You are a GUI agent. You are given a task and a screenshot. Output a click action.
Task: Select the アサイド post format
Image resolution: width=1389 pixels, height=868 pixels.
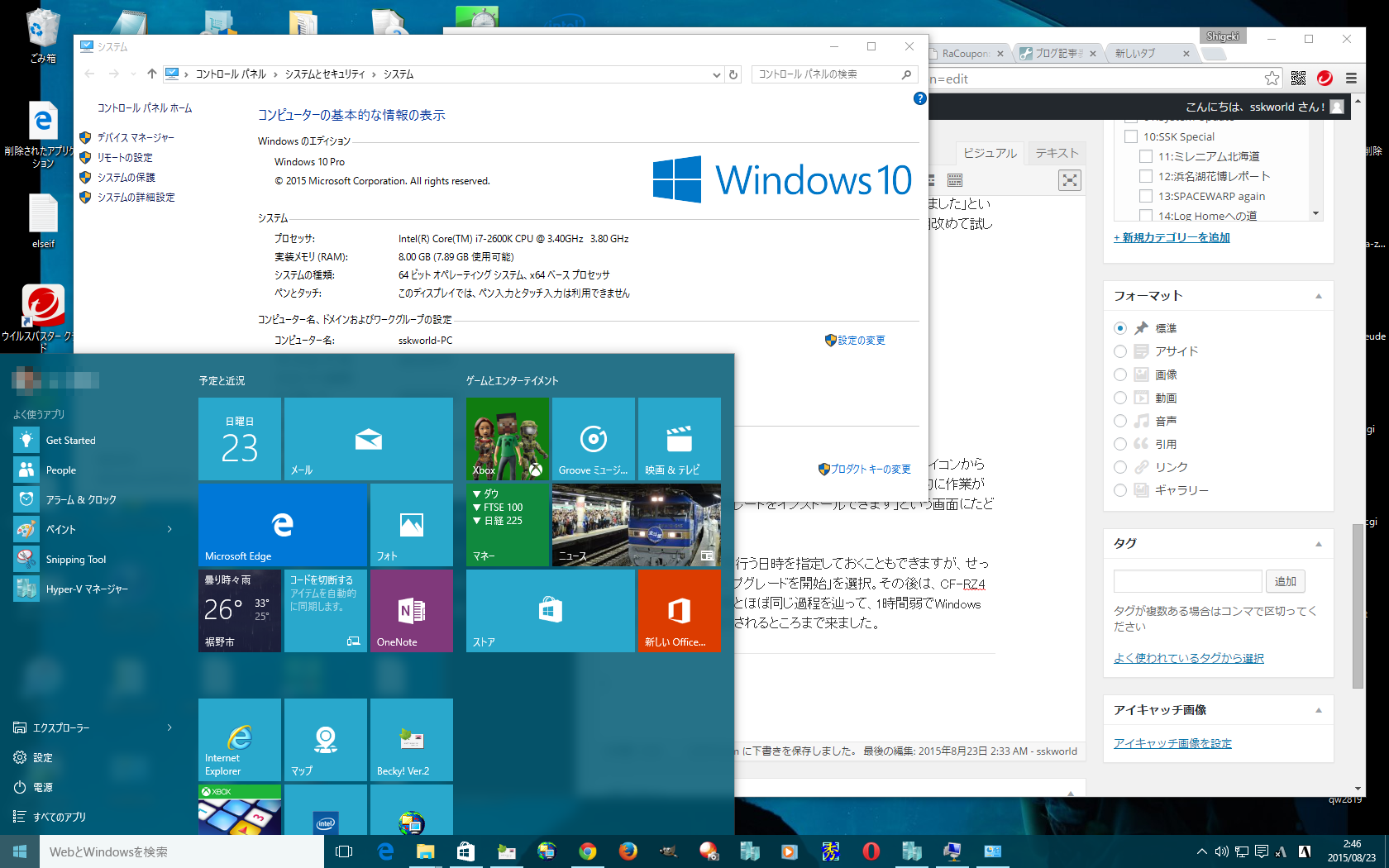1120,351
